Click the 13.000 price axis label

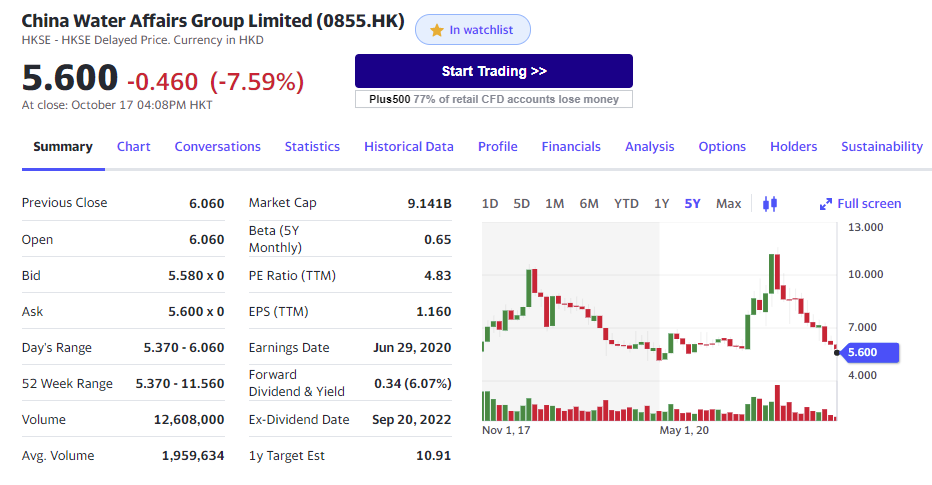point(865,227)
